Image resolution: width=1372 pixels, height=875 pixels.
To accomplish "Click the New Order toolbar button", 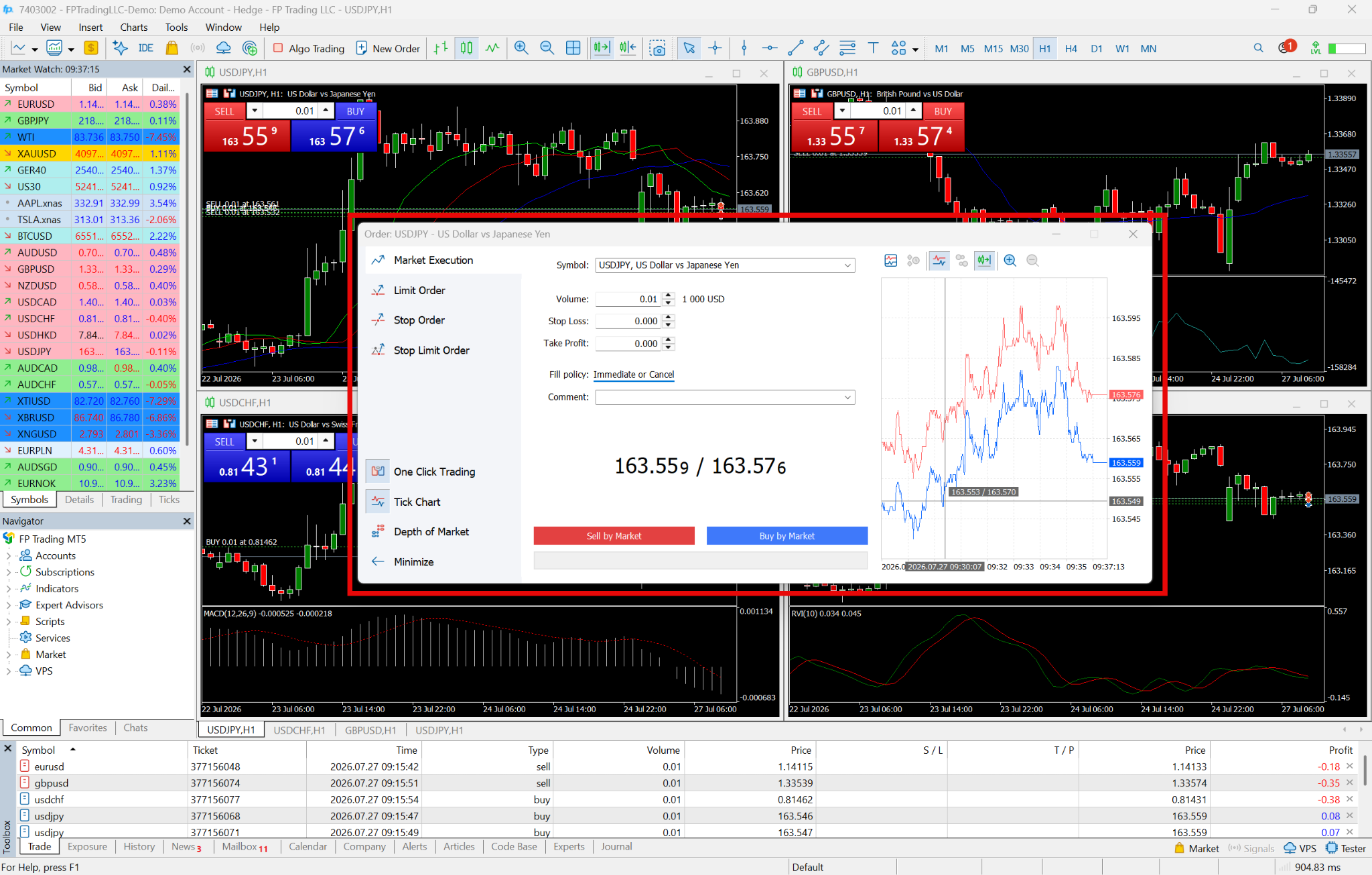I will pyautogui.click(x=388, y=48).
